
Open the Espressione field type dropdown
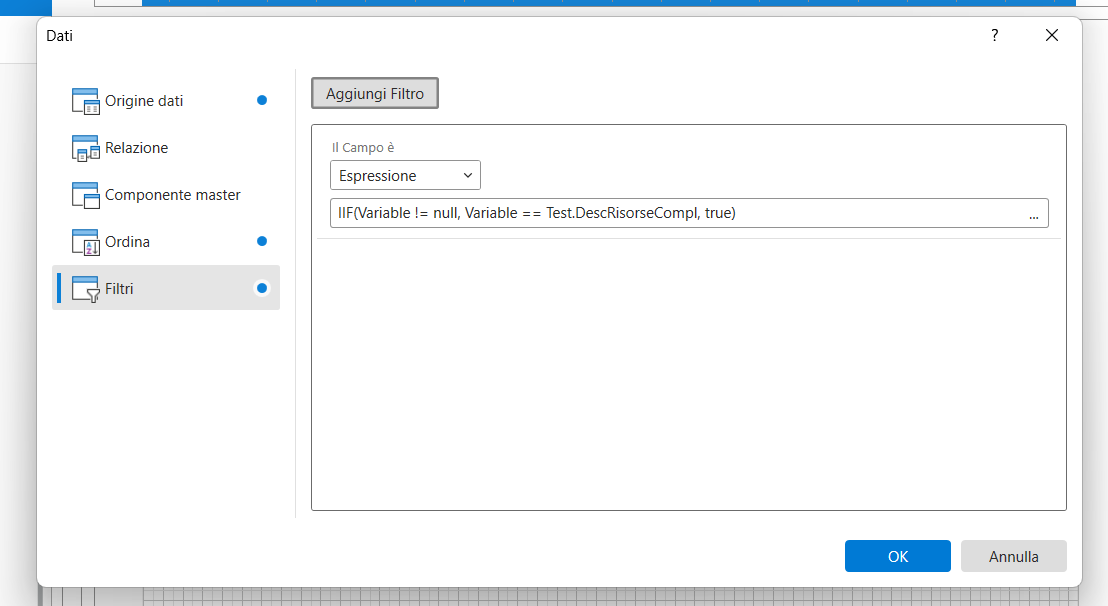405,176
